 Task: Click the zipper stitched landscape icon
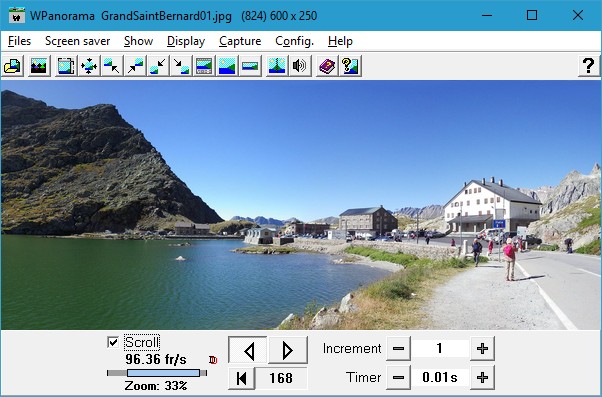[277, 66]
